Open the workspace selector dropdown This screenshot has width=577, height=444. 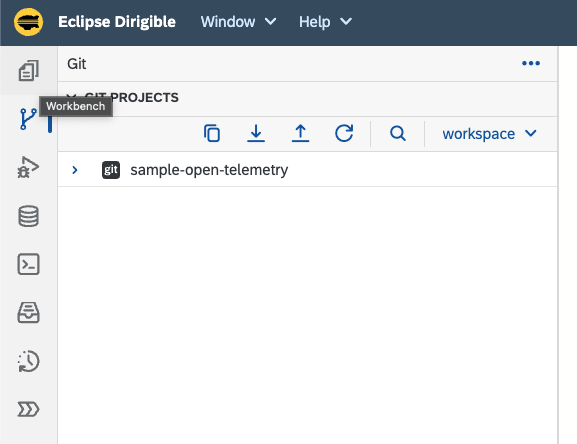490,134
